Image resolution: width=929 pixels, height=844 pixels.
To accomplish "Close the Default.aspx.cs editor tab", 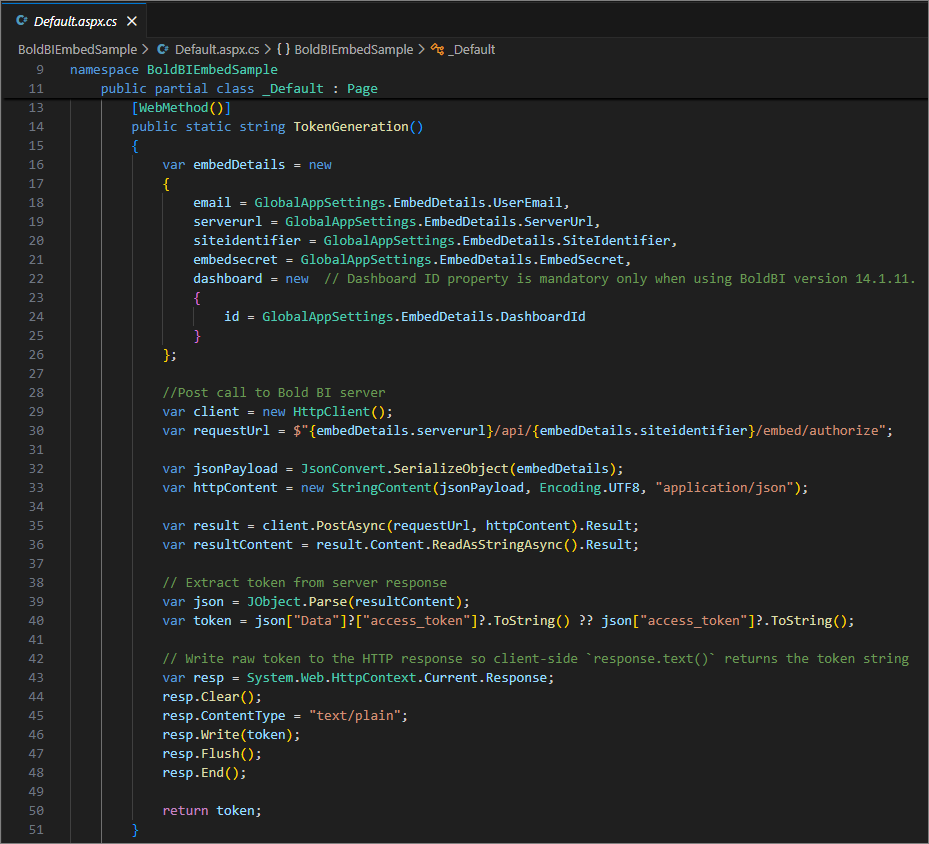I will [132, 20].
